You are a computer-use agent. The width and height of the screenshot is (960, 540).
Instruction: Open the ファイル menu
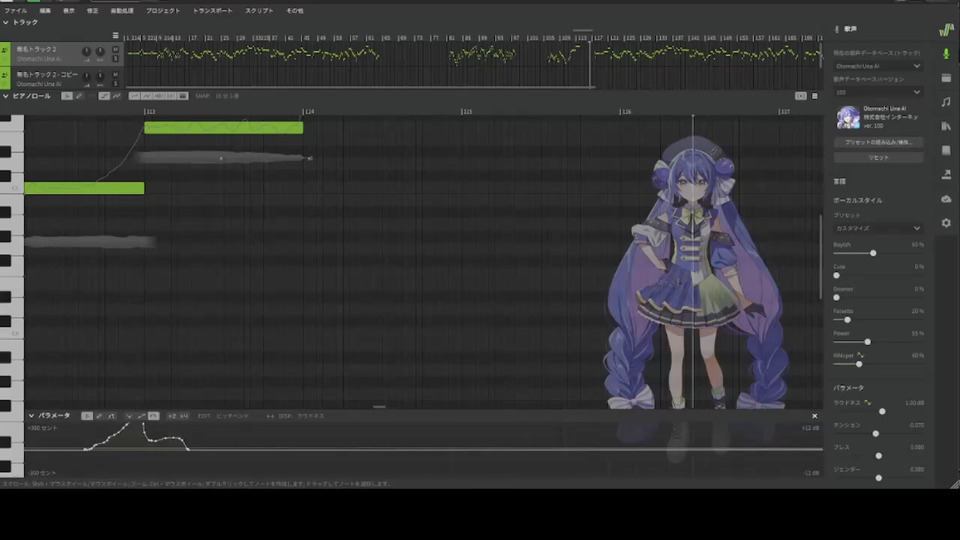click(15, 10)
